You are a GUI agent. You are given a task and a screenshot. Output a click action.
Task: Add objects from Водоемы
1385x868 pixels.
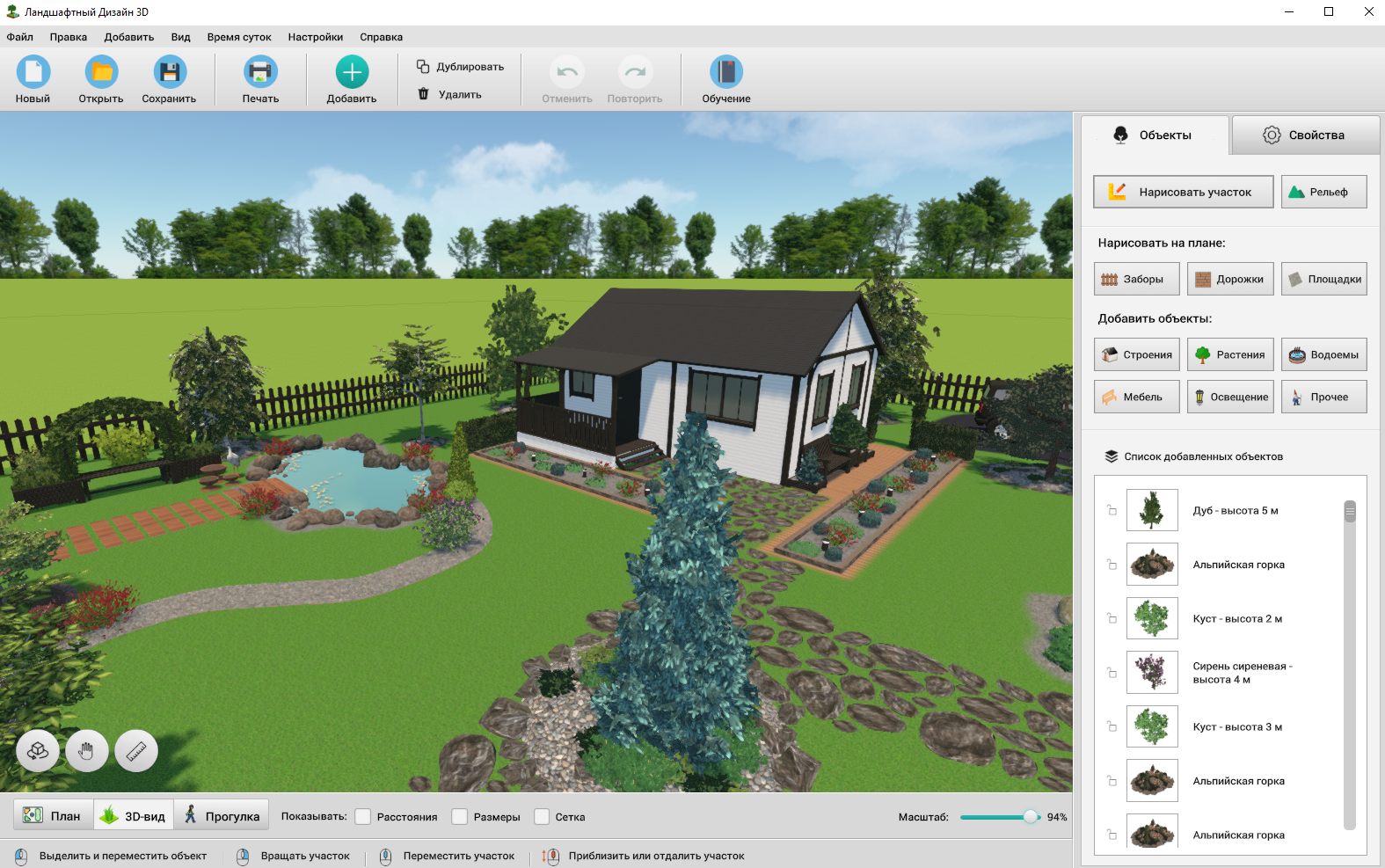1324,354
